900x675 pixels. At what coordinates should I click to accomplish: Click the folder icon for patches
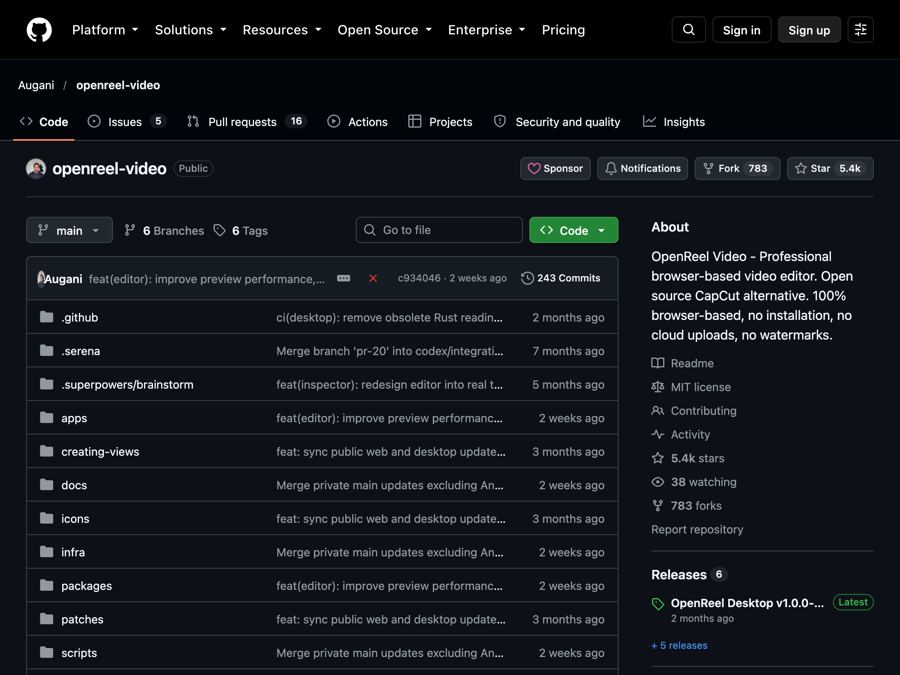(x=46, y=619)
